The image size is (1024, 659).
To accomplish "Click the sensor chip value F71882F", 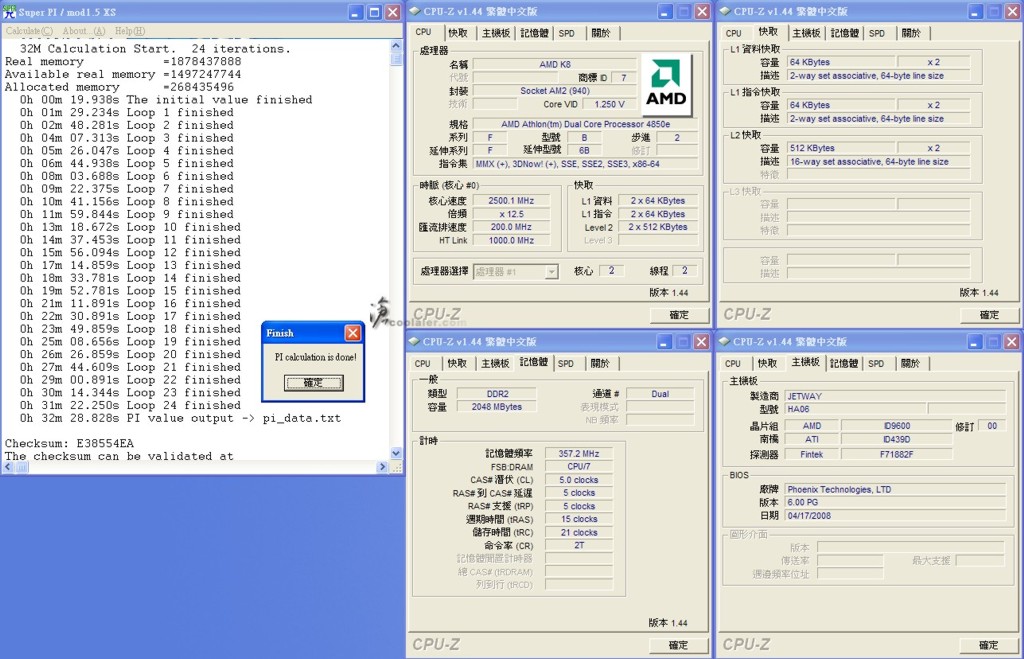I will coord(896,454).
